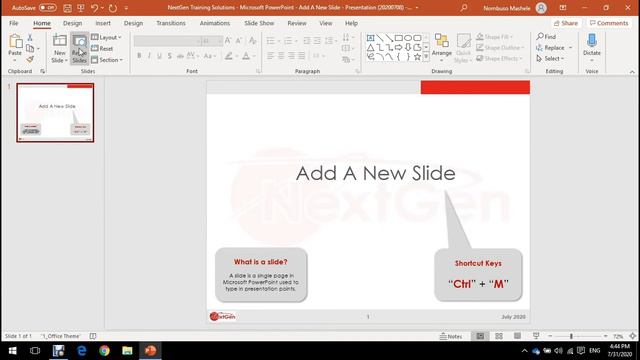Screen dimensions: 640x360
Task: Adjust the zoom slider handle
Action: 571,336
